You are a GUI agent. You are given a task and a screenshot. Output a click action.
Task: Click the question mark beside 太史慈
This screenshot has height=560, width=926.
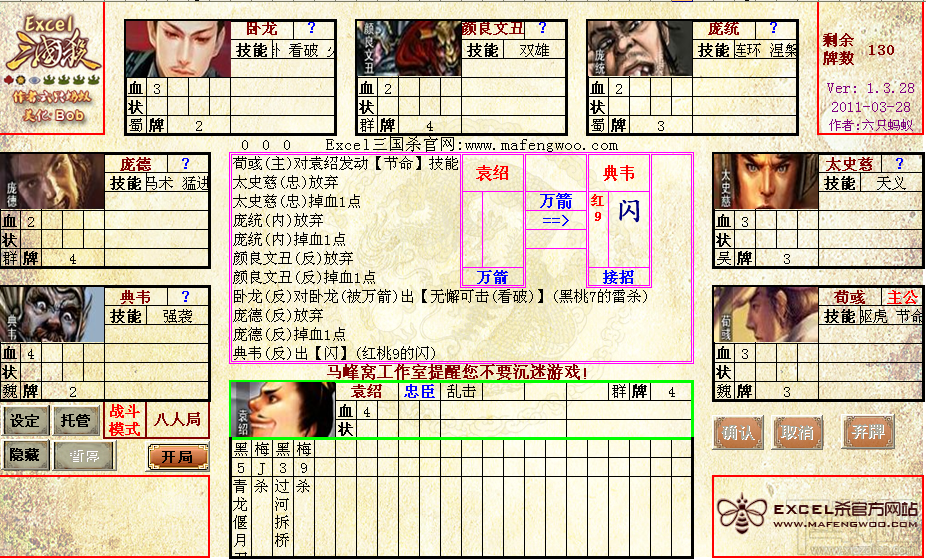pyautogui.click(x=899, y=163)
